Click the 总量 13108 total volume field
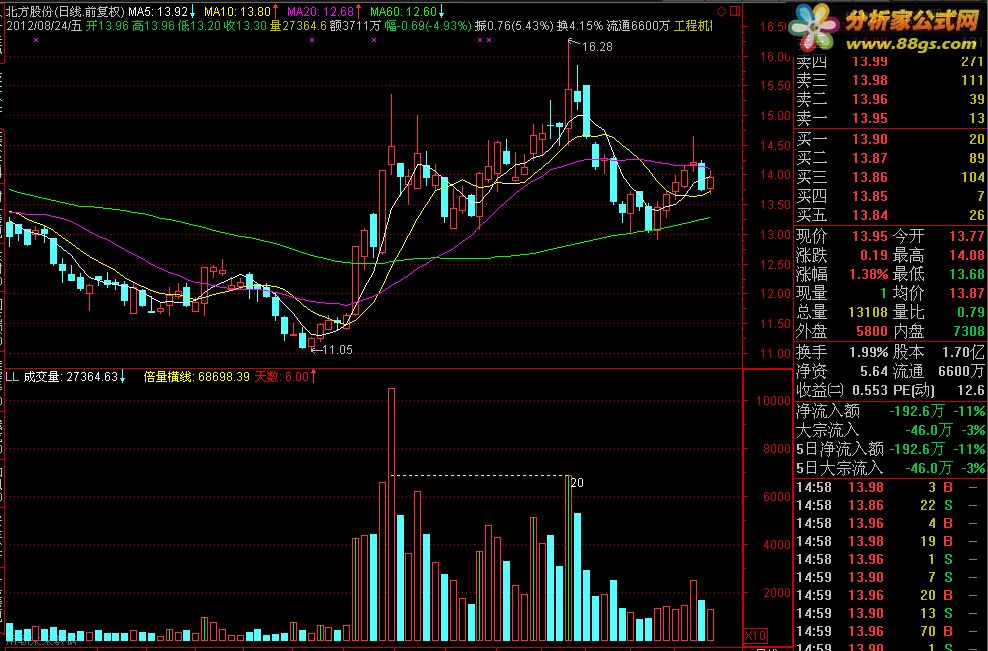 coord(842,312)
